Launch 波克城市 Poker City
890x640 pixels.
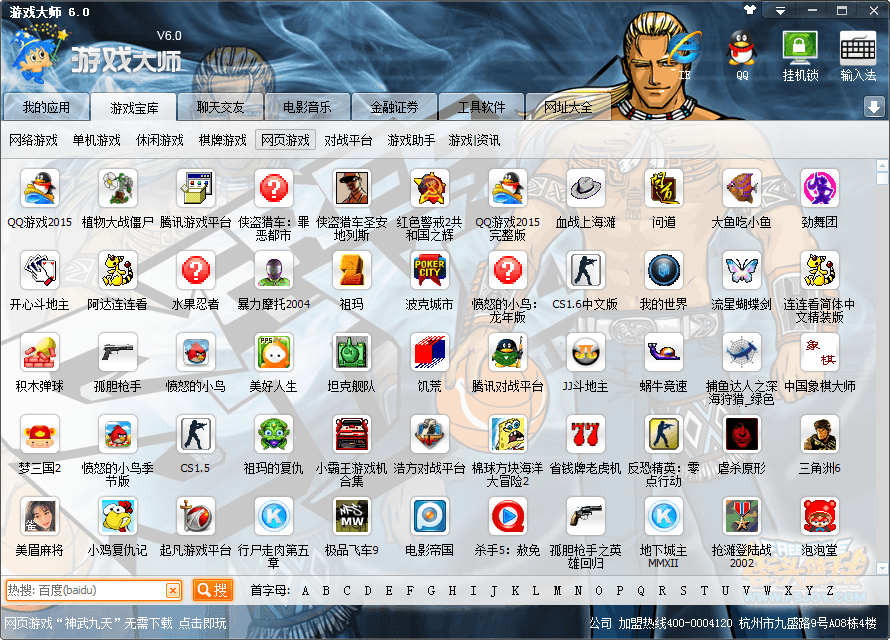click(x=430, y=270)
